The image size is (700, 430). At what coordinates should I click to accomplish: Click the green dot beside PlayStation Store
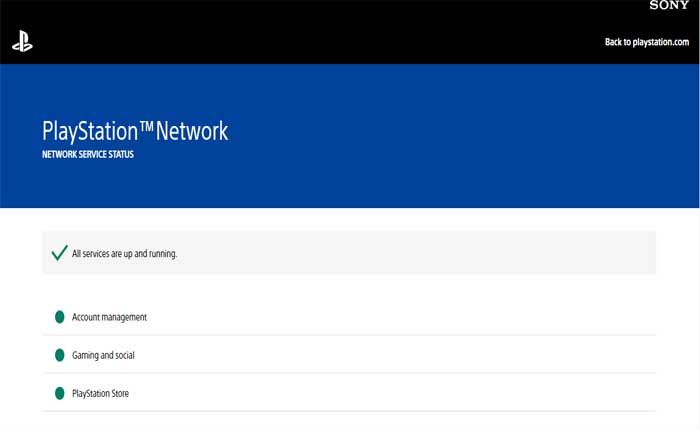click(59, 393)
